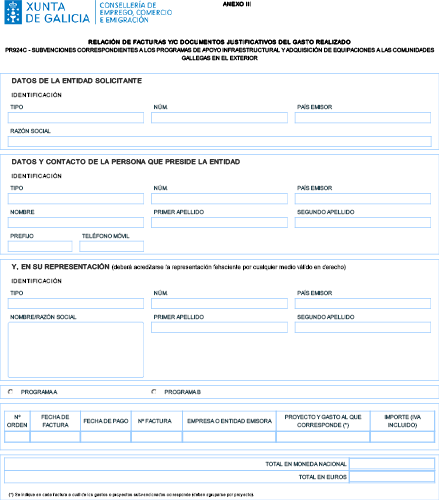The width and height of the screenshot is (439, 500).
Task: Click PRIMER APELLIDO field in president section
Action: pyautogui.click(x=219, y=222)
